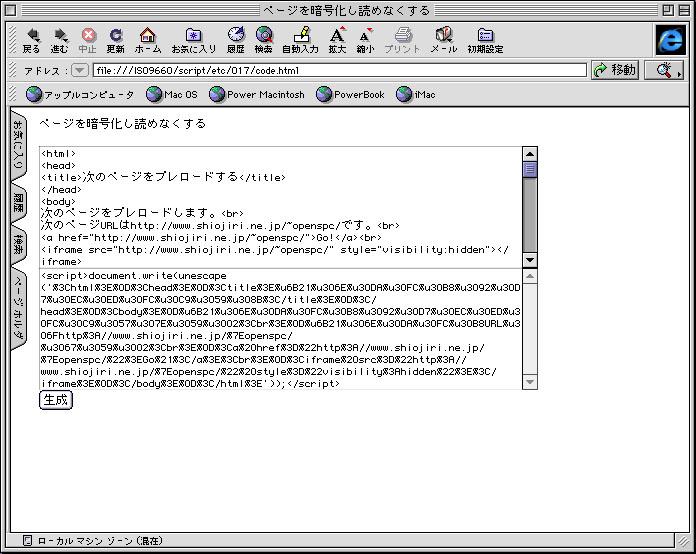The image size is (696, 554).
Task: Click inside the lower escaped script textarea
Action: 281,329
